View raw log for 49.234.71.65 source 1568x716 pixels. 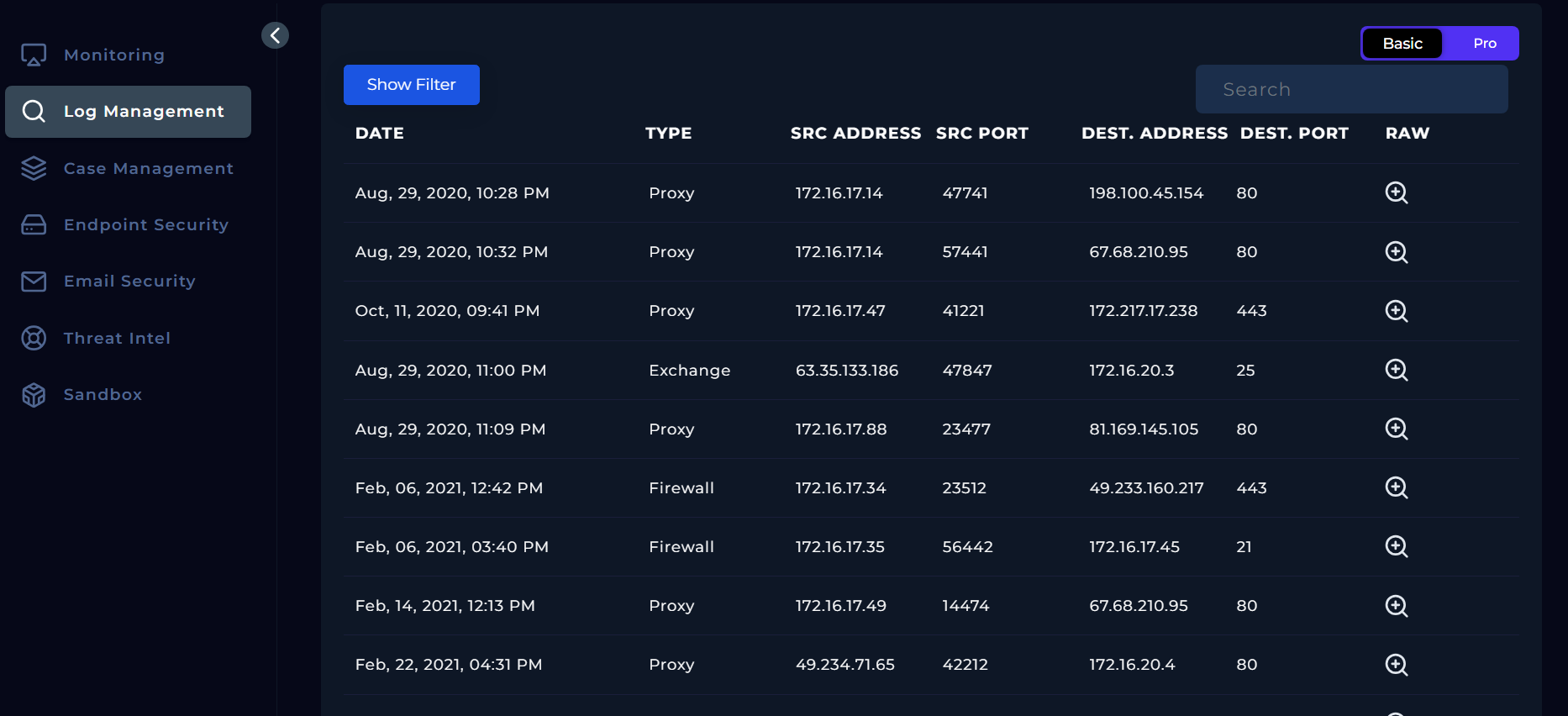click(x=1396, y=665)
